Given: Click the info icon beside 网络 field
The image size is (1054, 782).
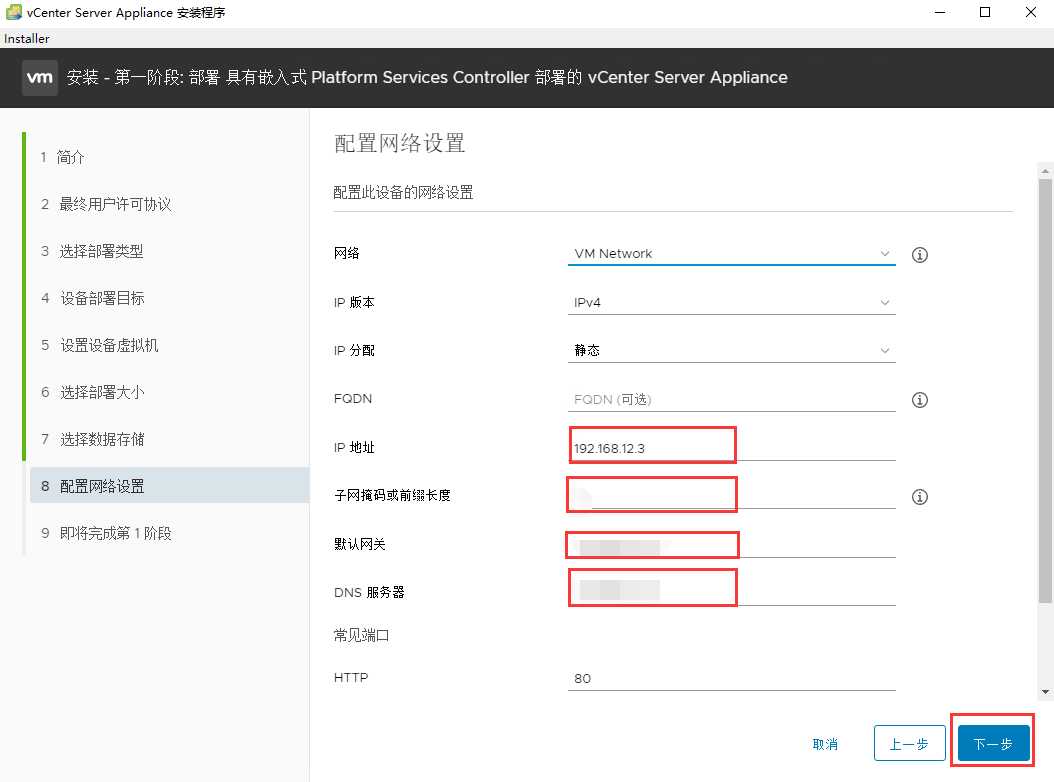Looking at the screenshot, I should tap(919, 255).
